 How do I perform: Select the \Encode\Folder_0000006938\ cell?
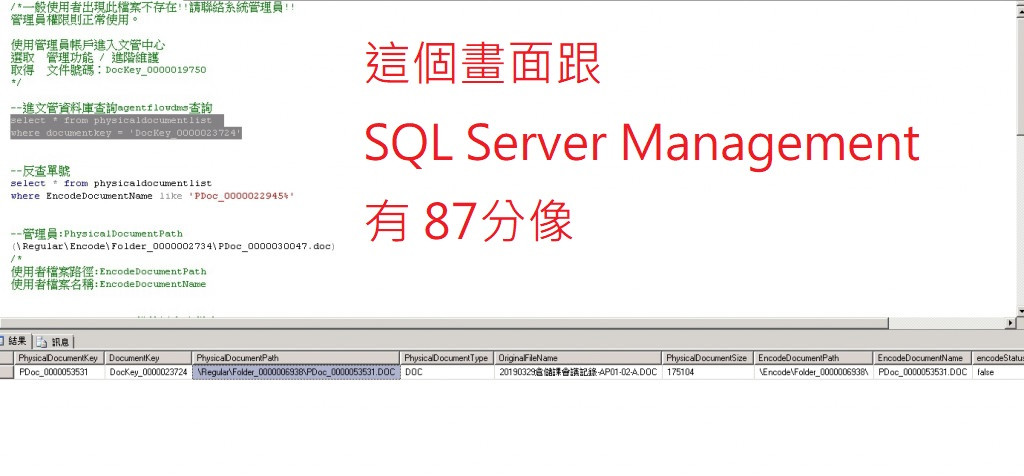pyautogui.click(x=814, y=372)
